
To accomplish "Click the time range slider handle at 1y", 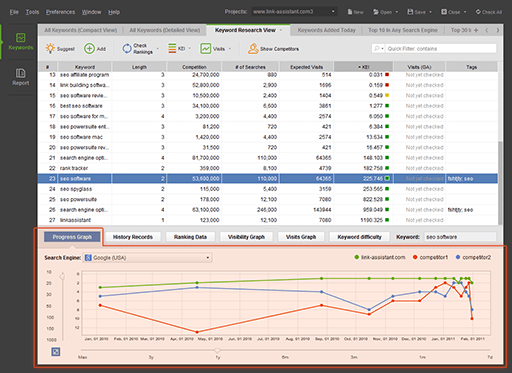I will tap(217, 350).
